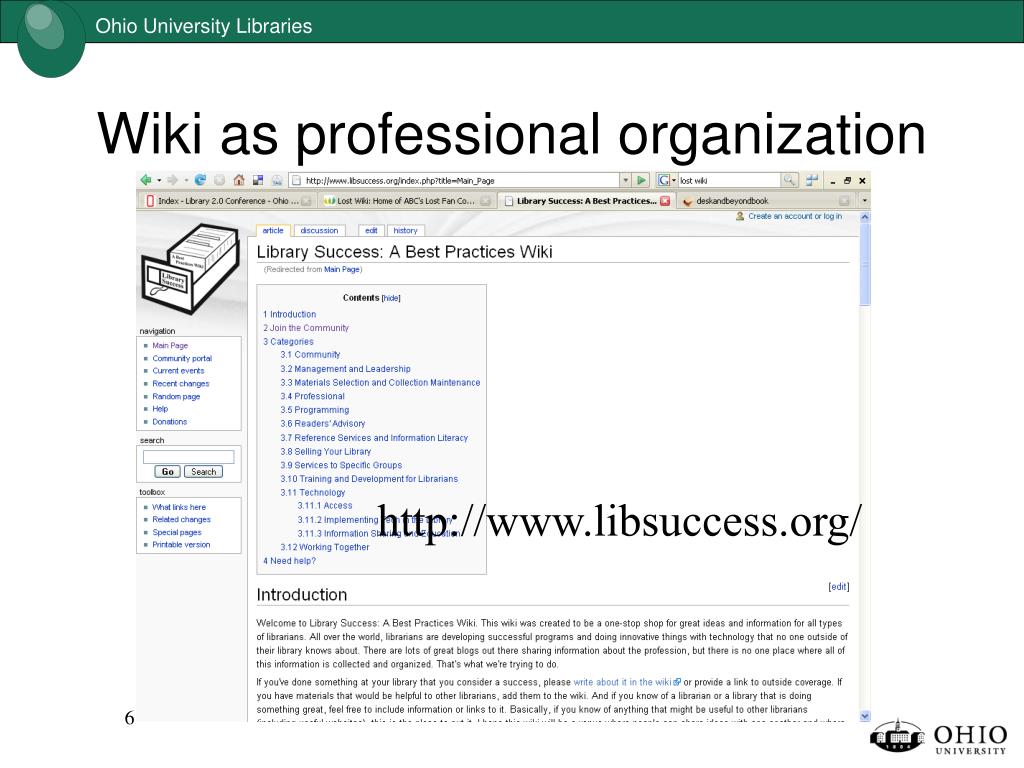Jump to 3.12 Working Together

coord(325,547)
